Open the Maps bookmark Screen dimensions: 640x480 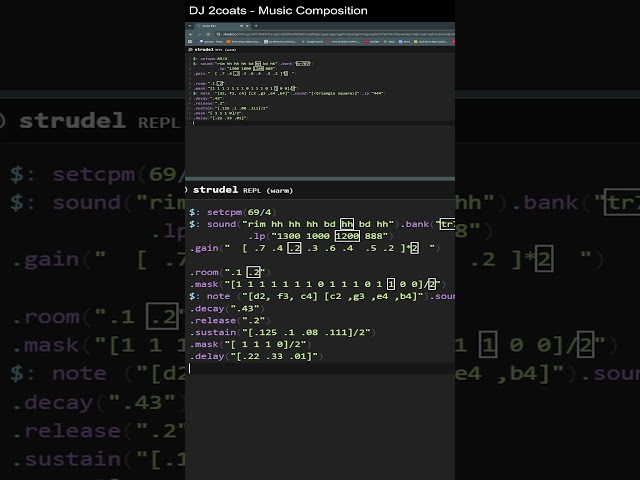389,42
